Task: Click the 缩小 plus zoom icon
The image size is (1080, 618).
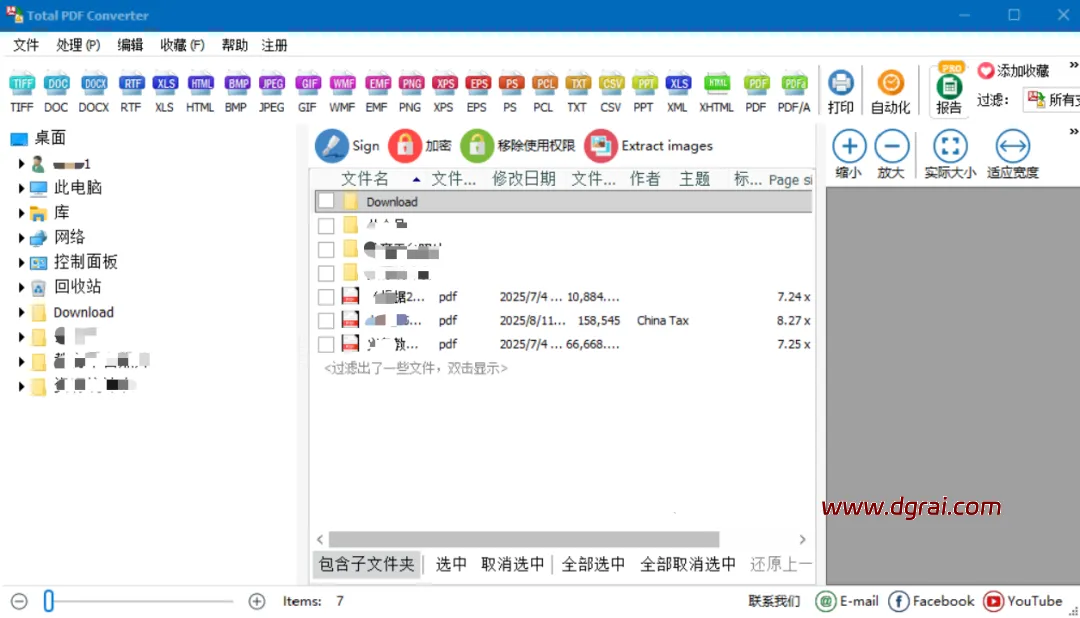Action: pos(849,154)
